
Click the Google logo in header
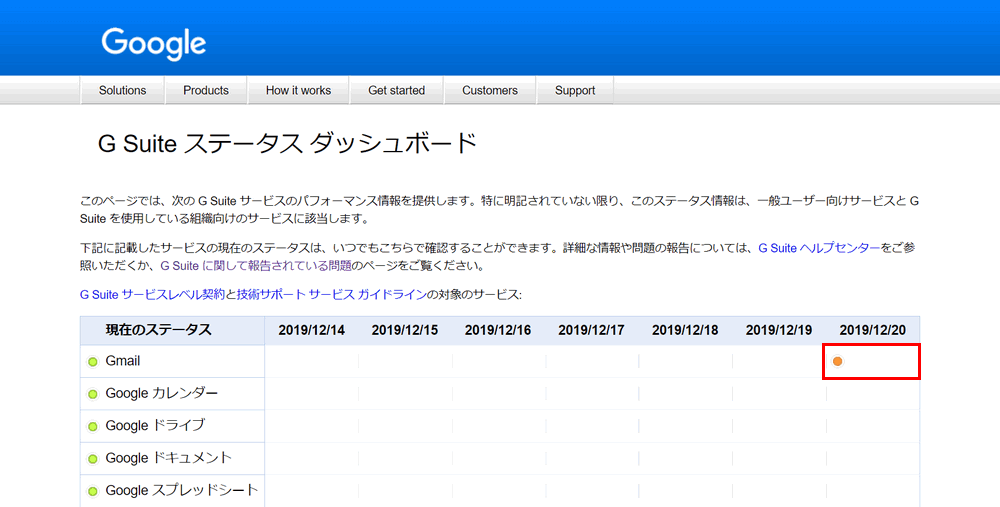[x=153, y=43]
